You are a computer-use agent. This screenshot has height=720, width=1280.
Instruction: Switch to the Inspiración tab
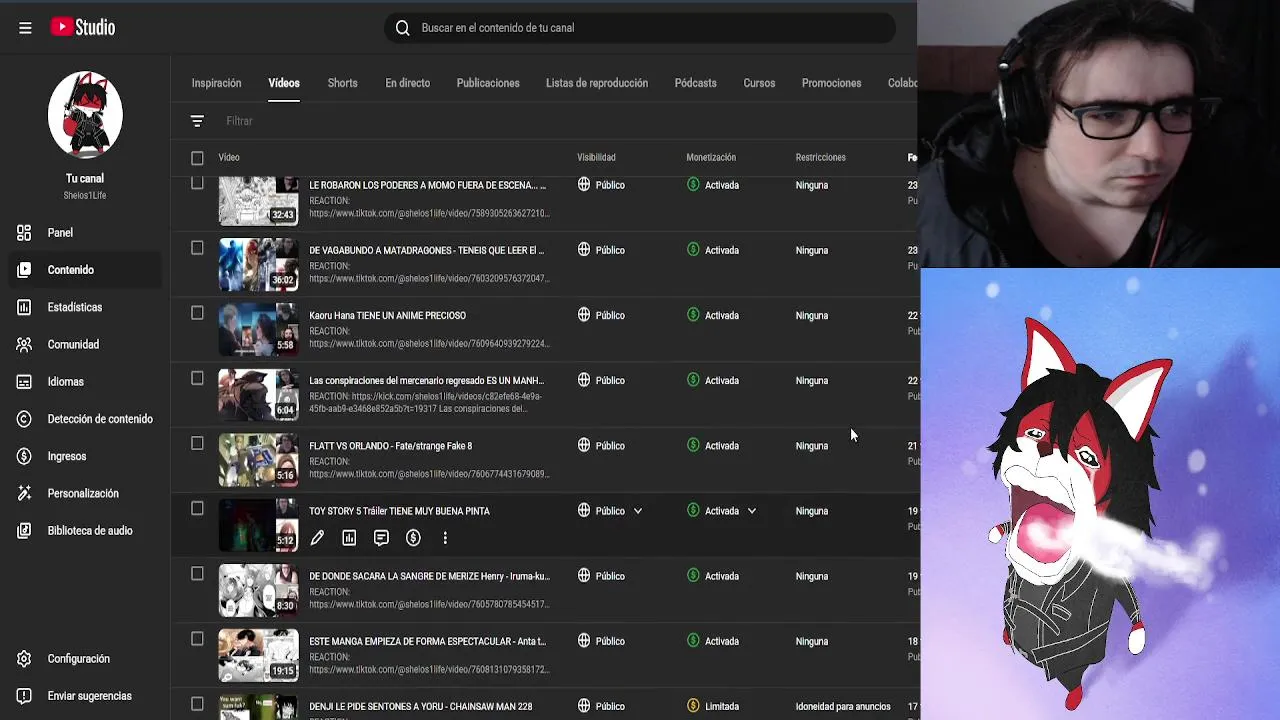[217, 83]
